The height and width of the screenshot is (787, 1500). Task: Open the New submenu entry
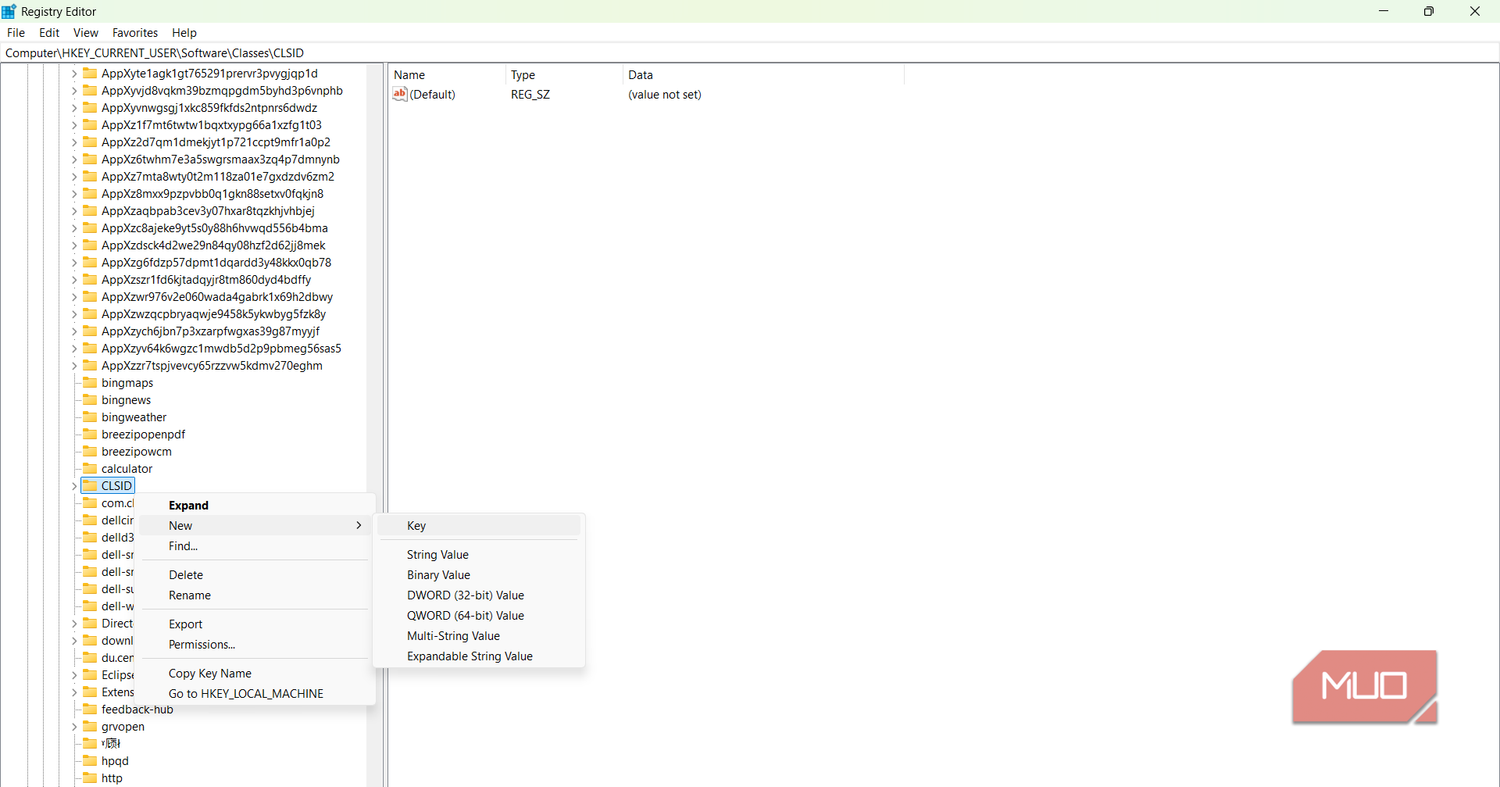255,526
